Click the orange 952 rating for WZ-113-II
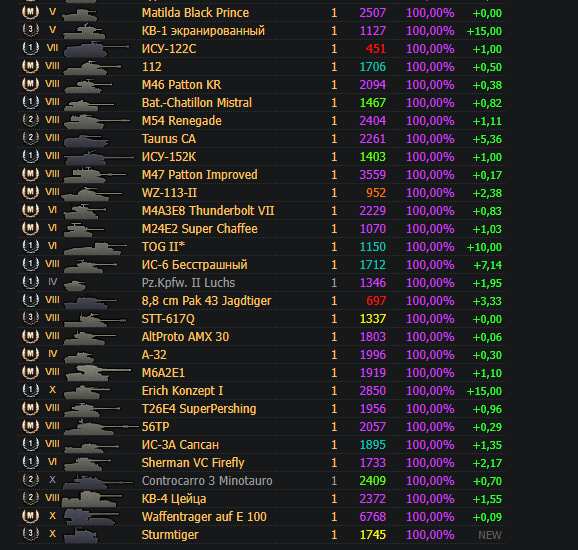578x550 pixels. tap(376, 193)
